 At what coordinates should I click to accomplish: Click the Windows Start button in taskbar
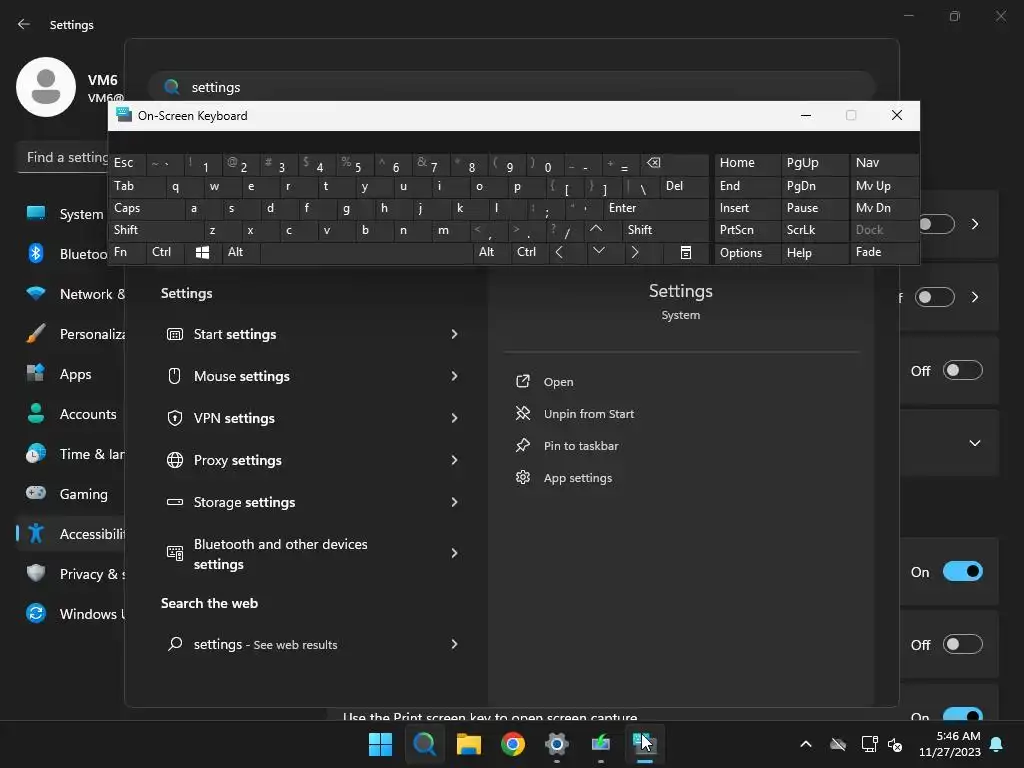pyautogui.click(x=380, y=744)
